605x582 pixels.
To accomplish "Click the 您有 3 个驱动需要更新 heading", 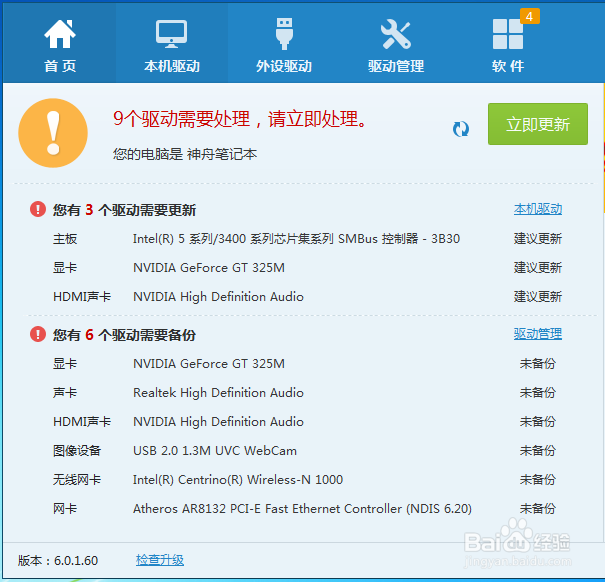I will (x=124, y=210).
